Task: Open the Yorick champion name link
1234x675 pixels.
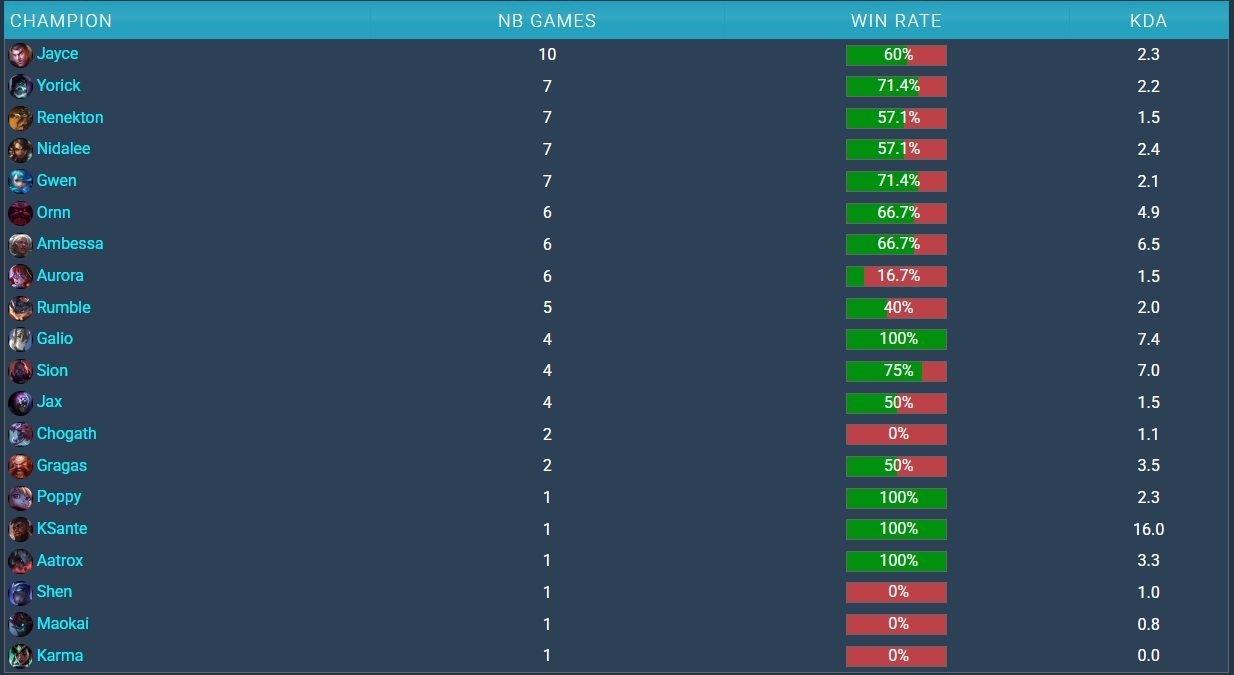Action: (58, 86)
